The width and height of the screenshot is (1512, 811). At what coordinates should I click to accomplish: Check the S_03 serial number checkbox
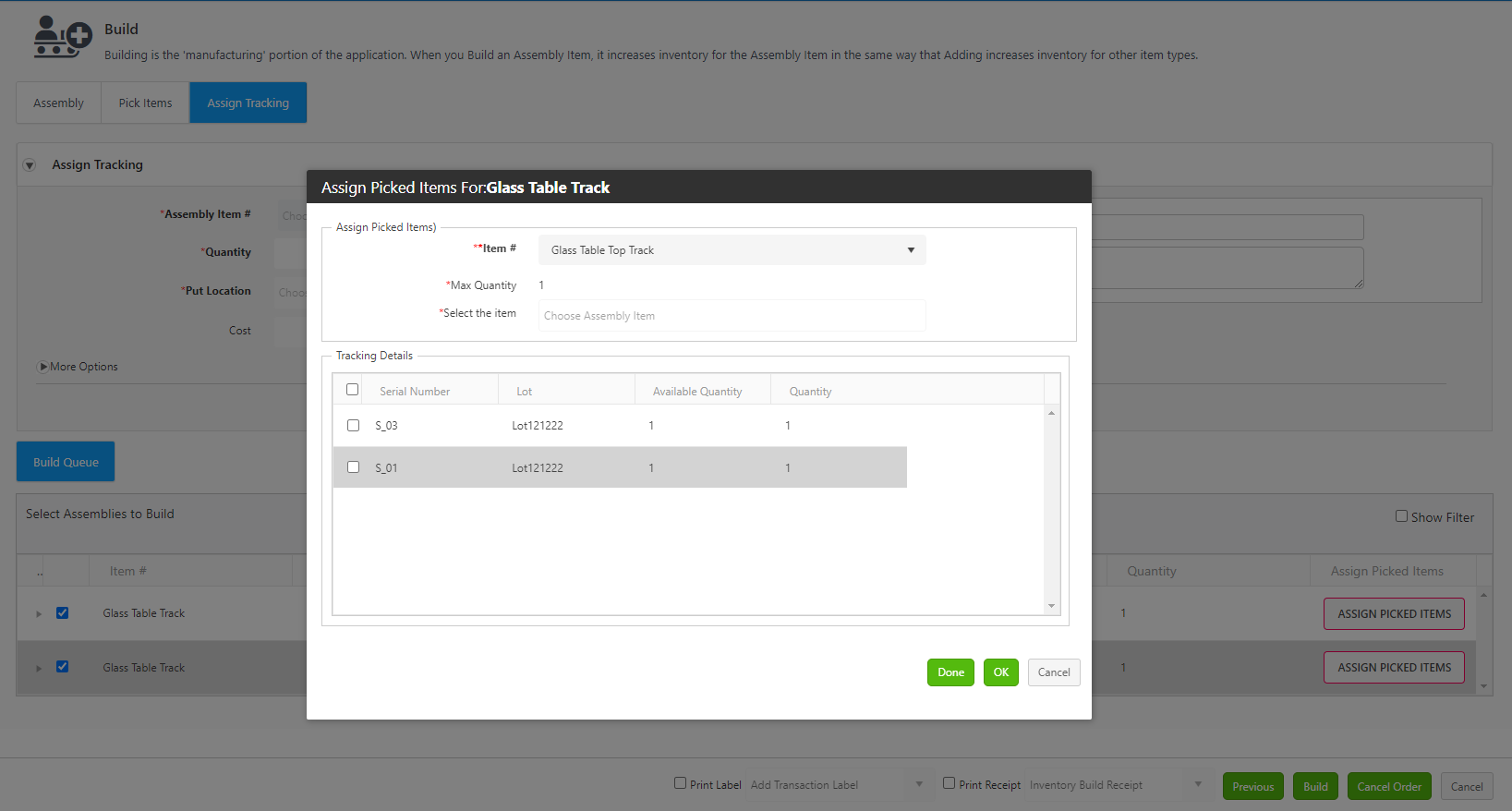point(353,426)
